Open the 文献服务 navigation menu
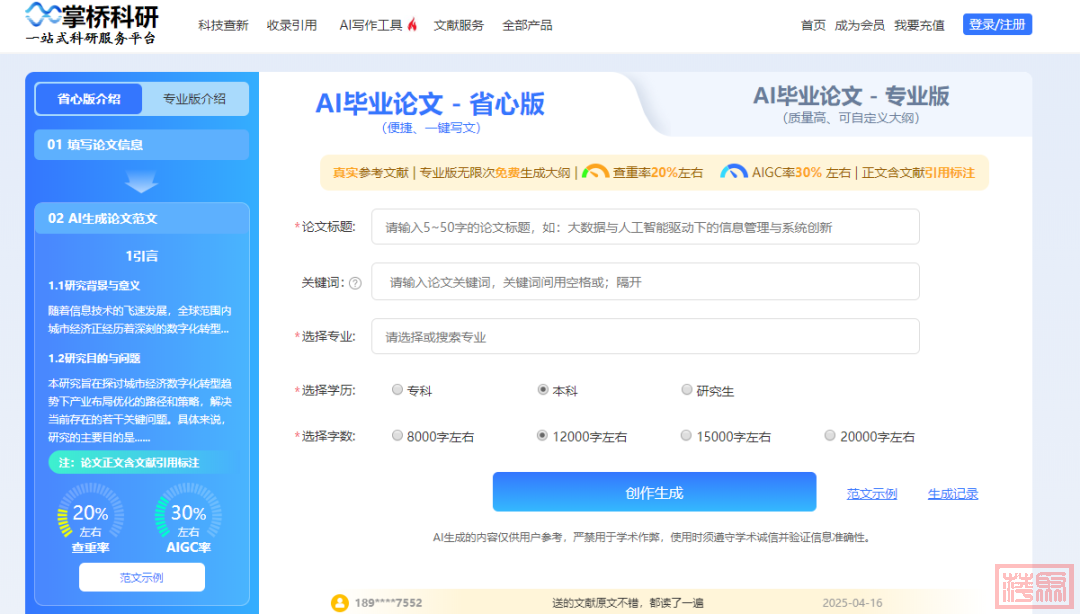Image resolution: width=1080 pixels, height=614 pixels. (x=459, y=25)
